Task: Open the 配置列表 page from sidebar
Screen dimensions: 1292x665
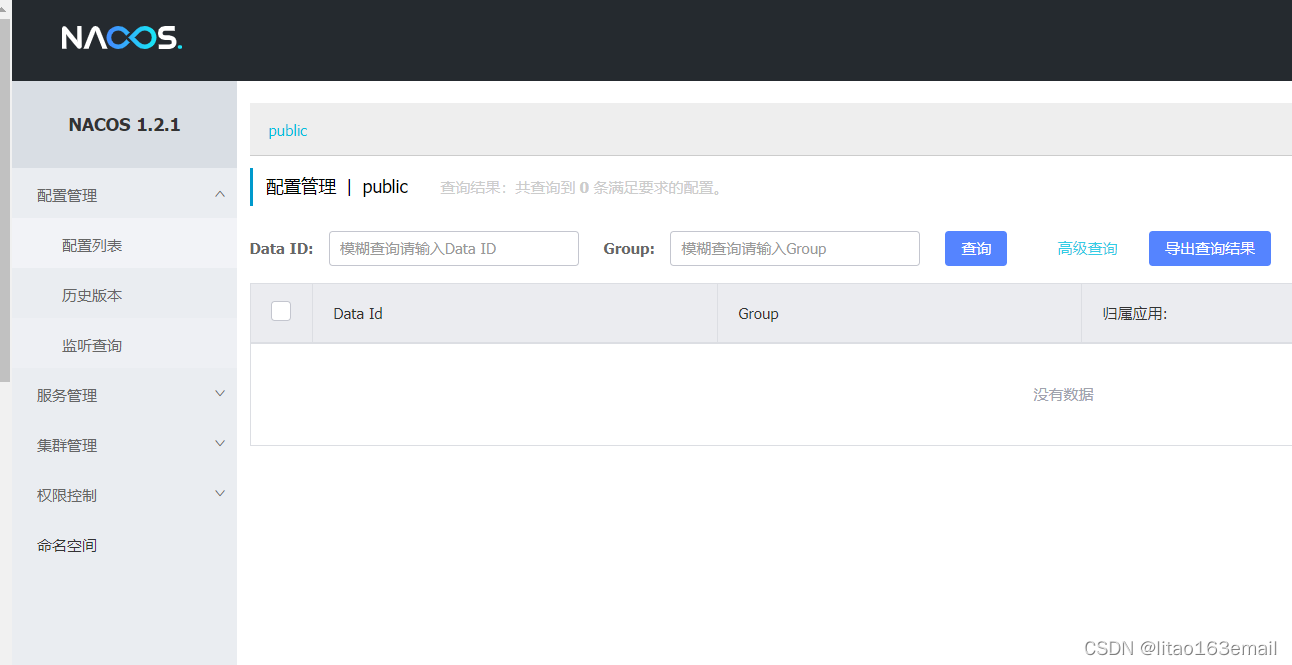Action: [x=90, y=244]
